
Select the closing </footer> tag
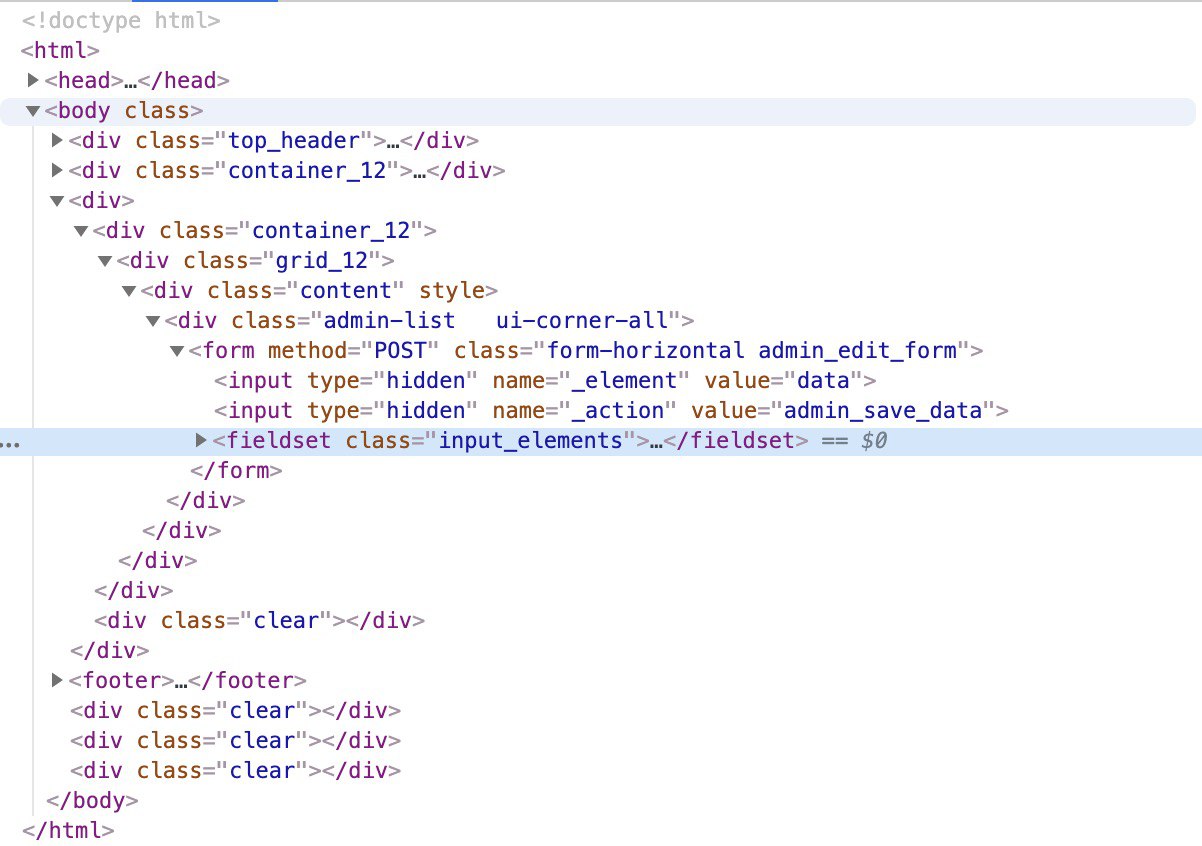(247, 680)
